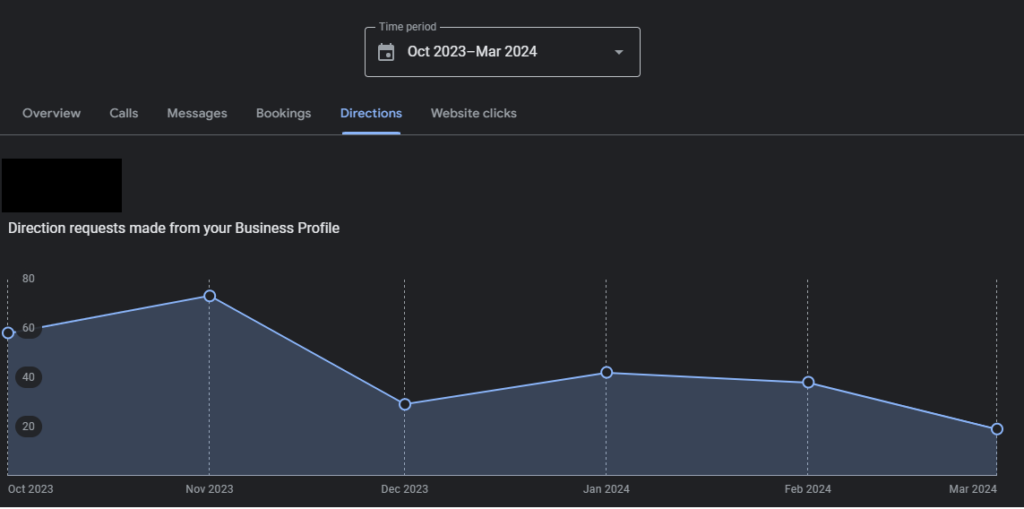Select the Oct 2023–Mar 2024 time period field
Screen dimensions: 1024x509
coord(502,52)
